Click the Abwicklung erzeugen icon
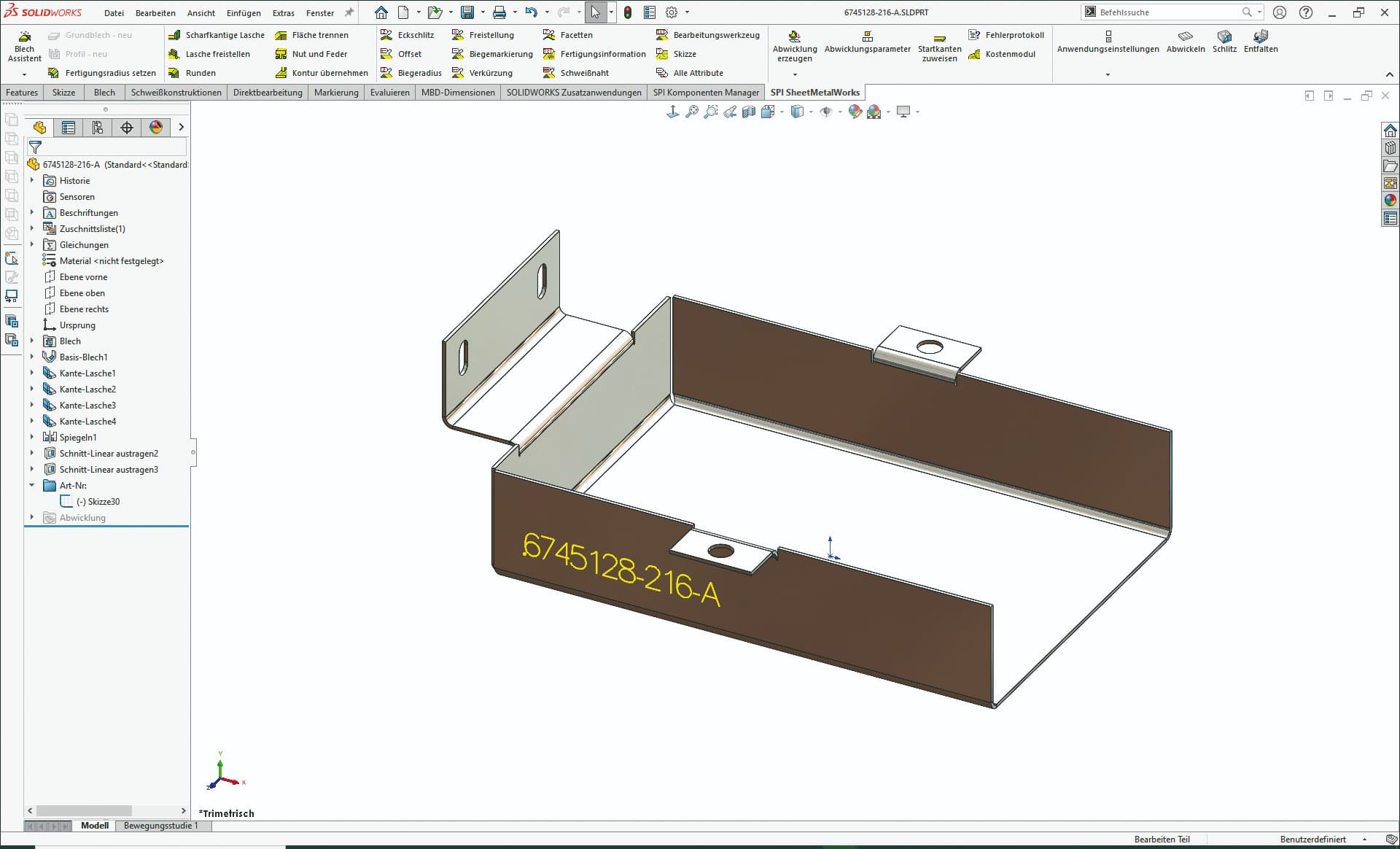The height and width of the screenshot is (849, 1400). (x=794, y=36)
